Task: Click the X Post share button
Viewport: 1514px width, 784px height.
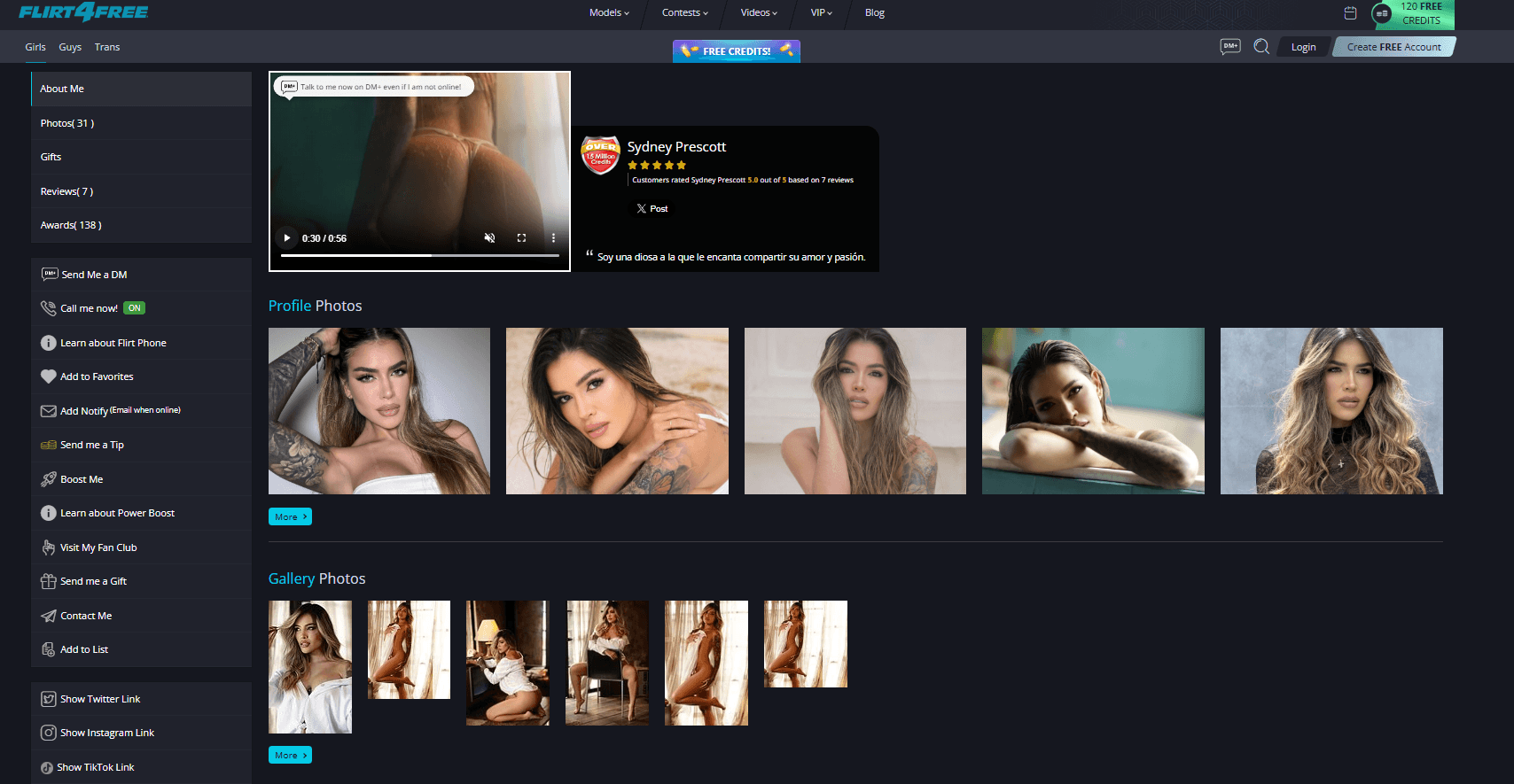Action: [652, 209]
